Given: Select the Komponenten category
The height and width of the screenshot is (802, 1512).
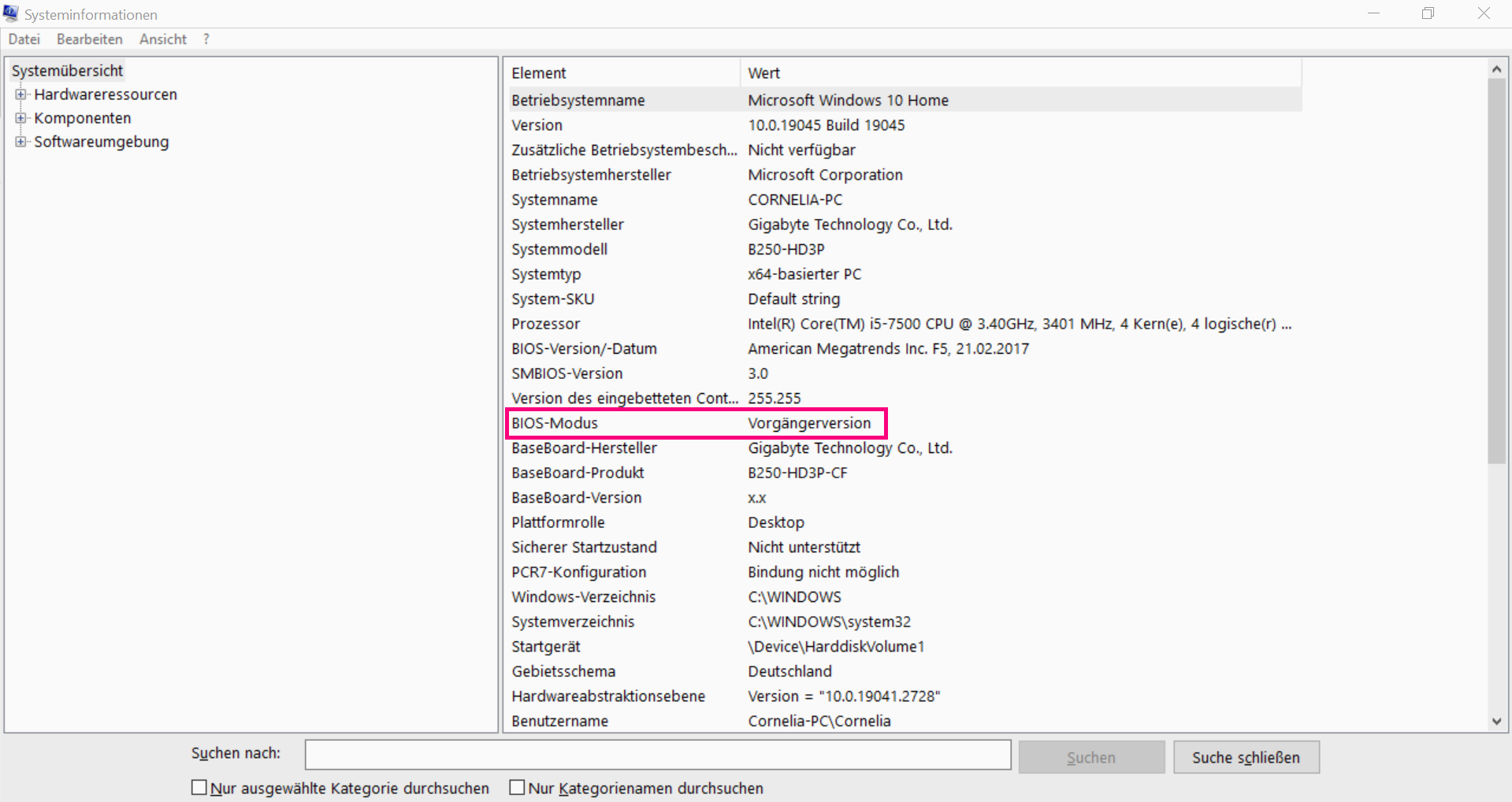Looking at the screenshot, I should click(x=83, y=118).
